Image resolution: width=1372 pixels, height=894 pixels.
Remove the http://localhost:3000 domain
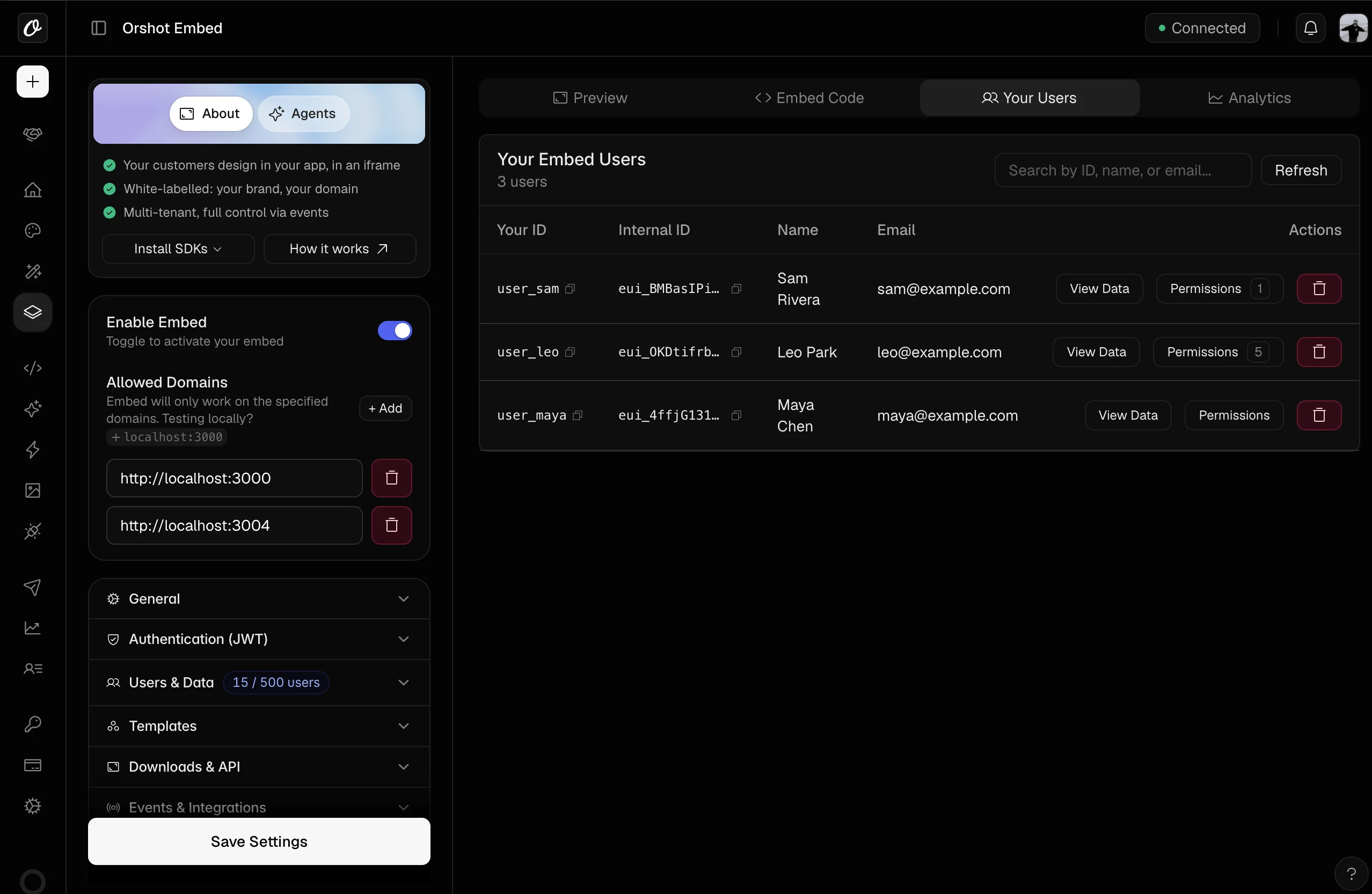coord(391,479)
